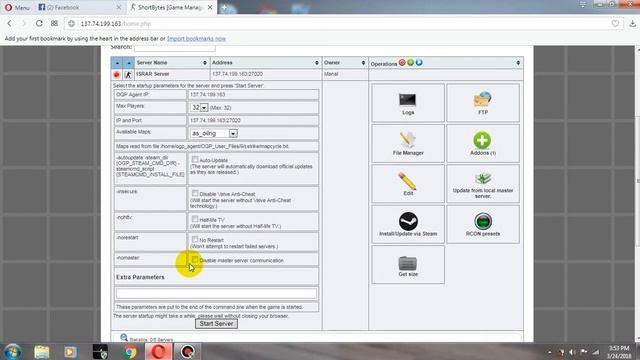Reload the page with refresh icon

coord(39,24)
